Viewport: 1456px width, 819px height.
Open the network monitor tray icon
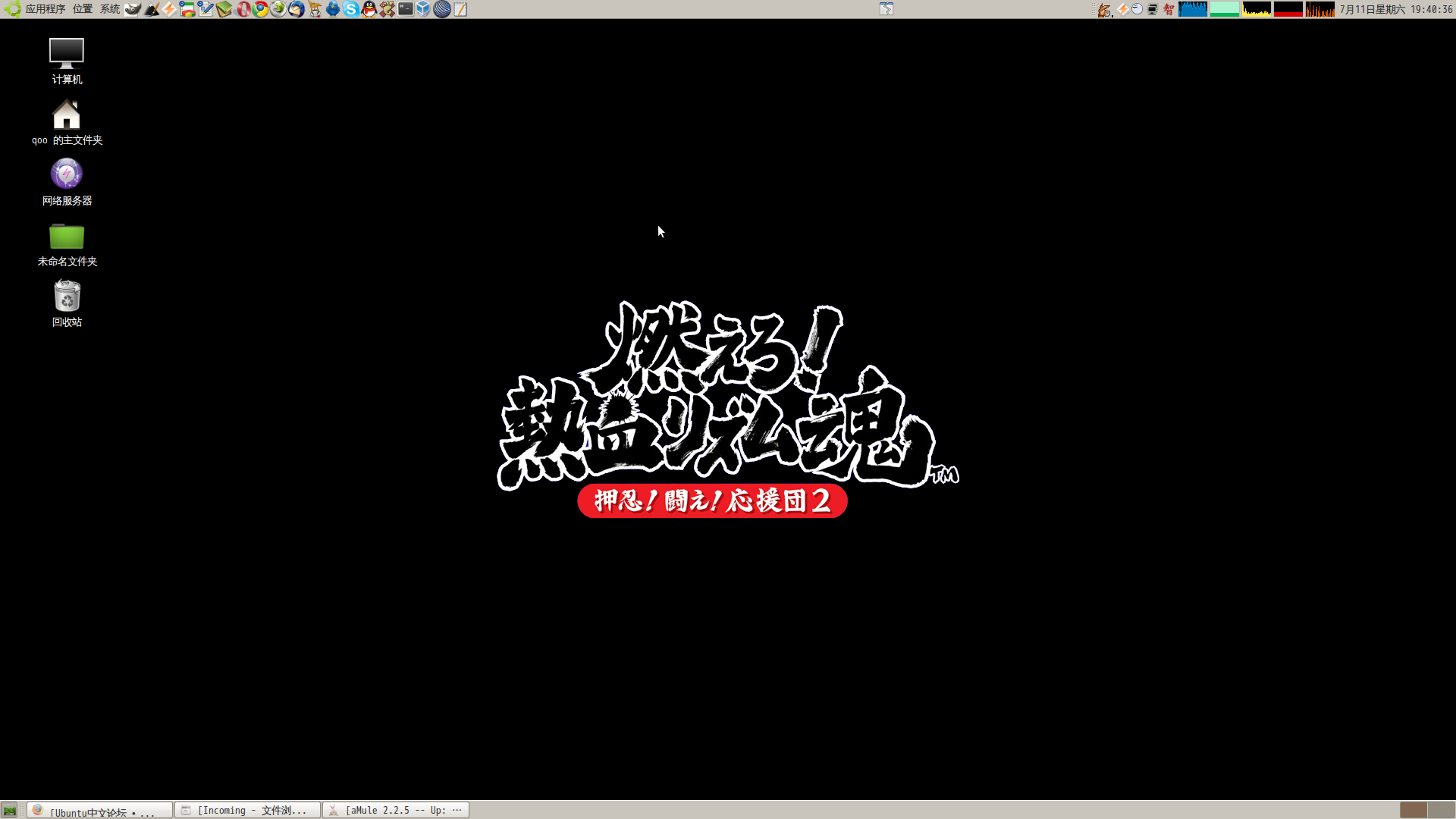(x=1153, y=10)
